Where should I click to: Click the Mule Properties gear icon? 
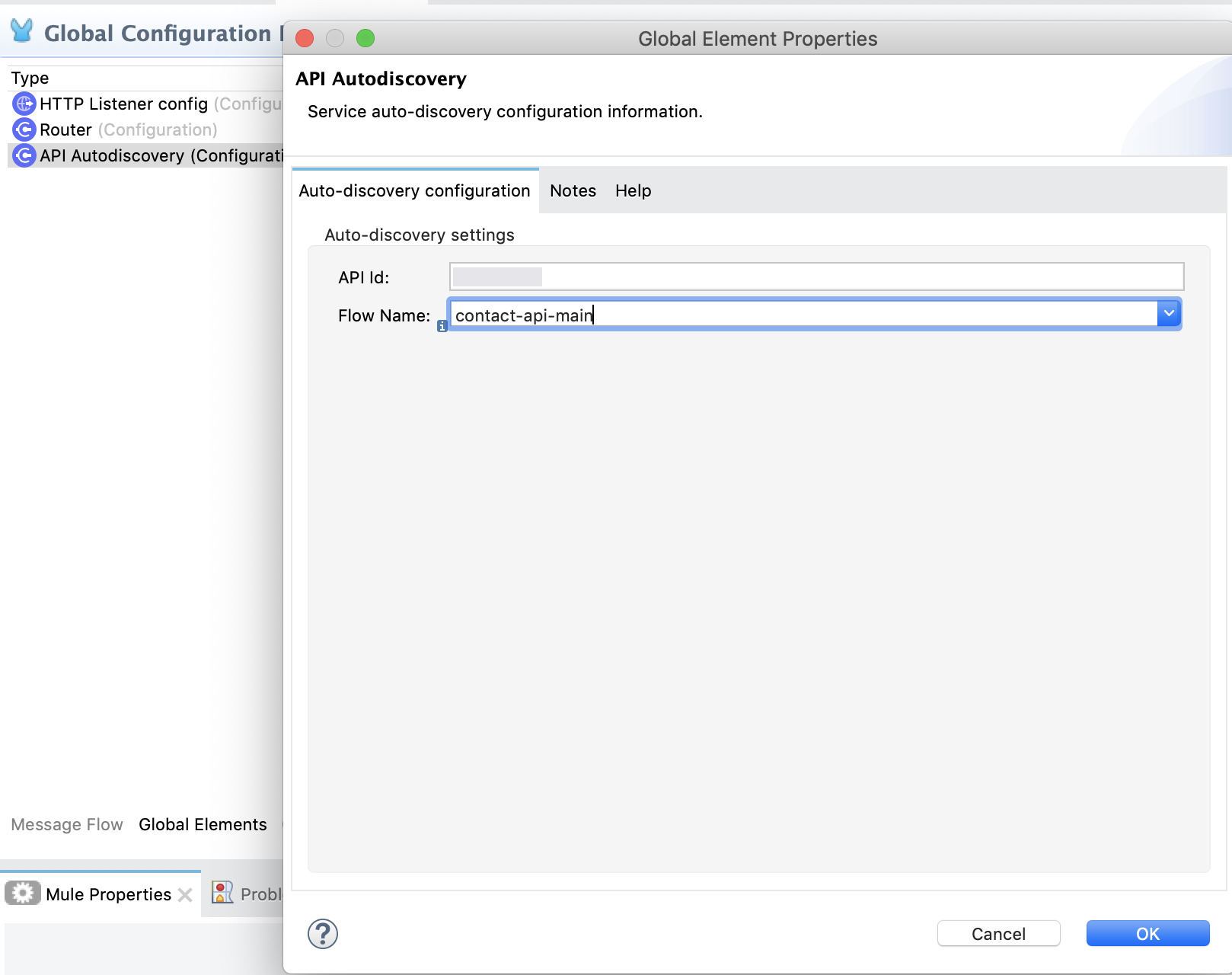click(23, 893)
